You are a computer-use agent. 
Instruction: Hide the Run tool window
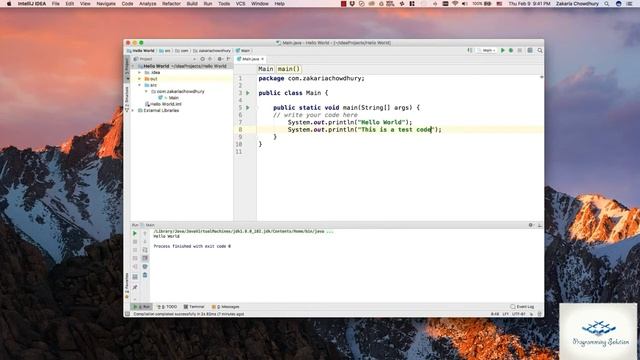tap(539, 225)
